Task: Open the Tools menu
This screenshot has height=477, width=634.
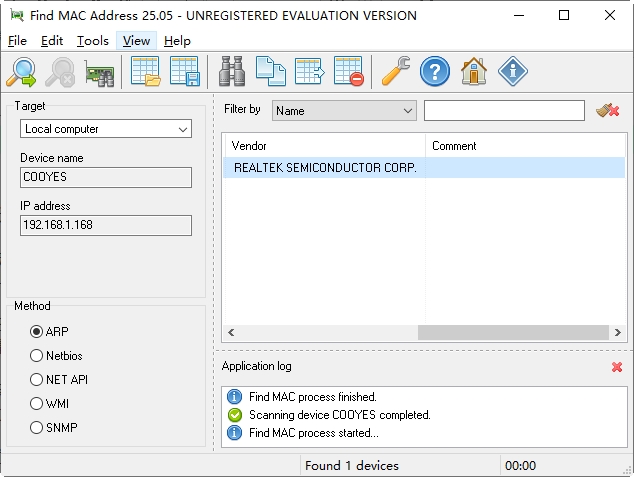Action: [93, 41]
